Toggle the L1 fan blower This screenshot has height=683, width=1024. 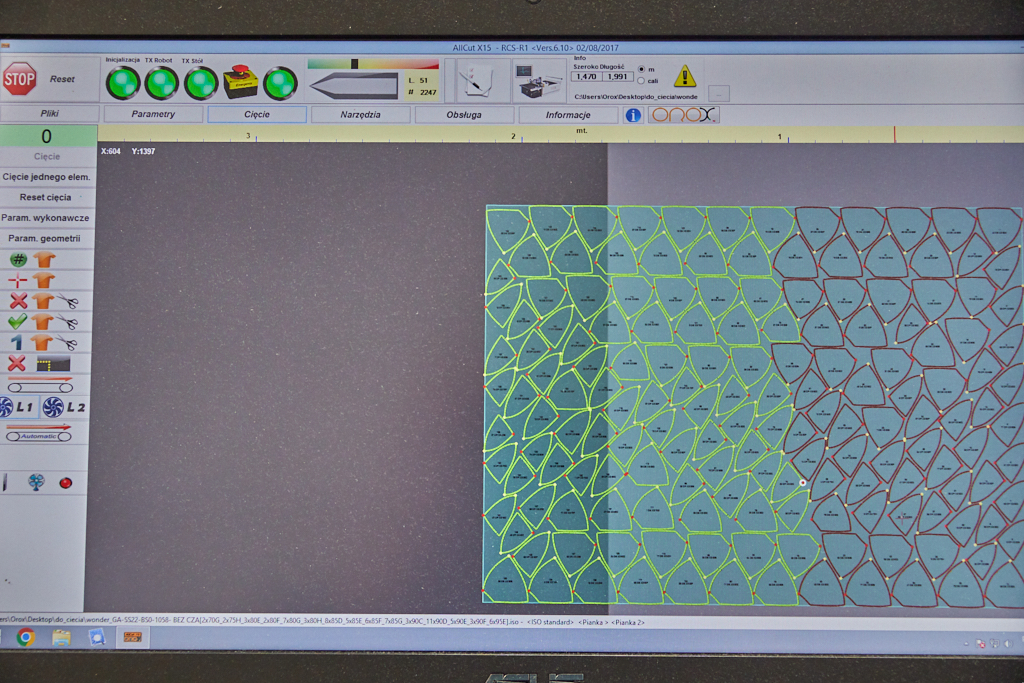[x=17, y=407]
